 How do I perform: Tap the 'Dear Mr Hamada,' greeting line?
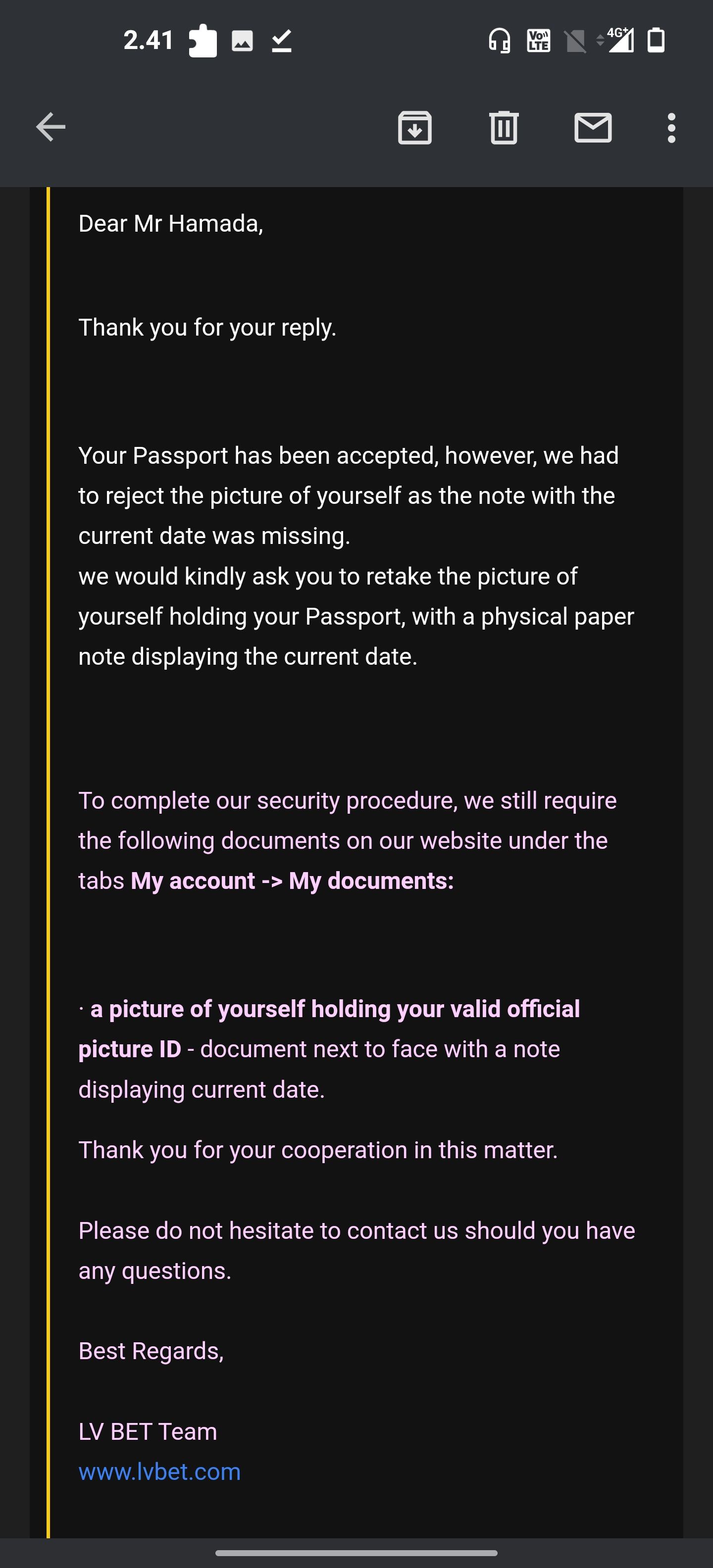pos(170,224)
